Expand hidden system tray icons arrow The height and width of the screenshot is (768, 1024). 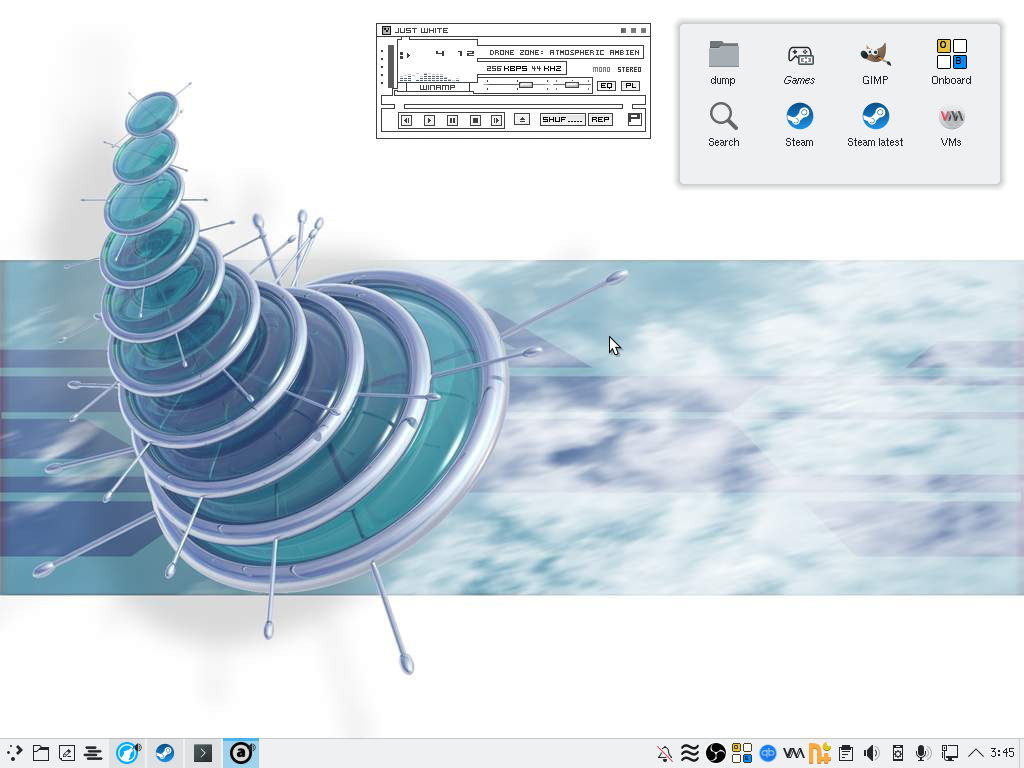pos(976,753)
